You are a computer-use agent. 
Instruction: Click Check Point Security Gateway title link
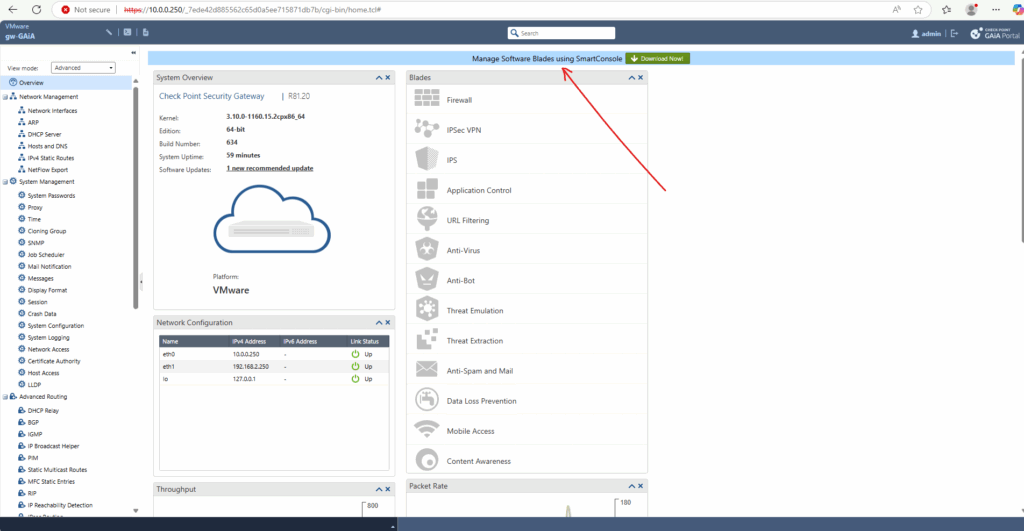[x=212, y=96]
